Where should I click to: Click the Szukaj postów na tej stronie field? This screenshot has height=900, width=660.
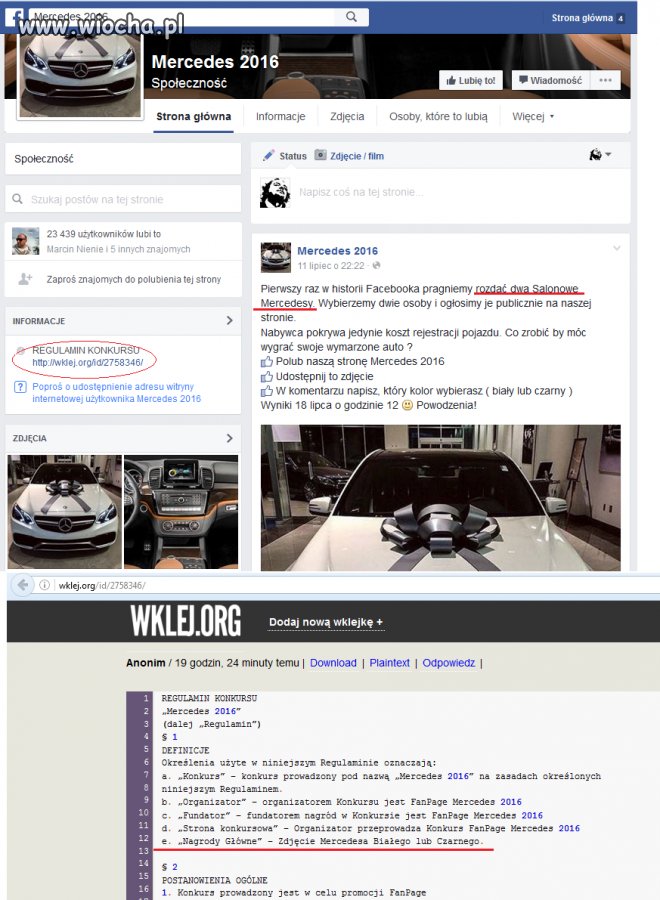click(x=123, y=199)
